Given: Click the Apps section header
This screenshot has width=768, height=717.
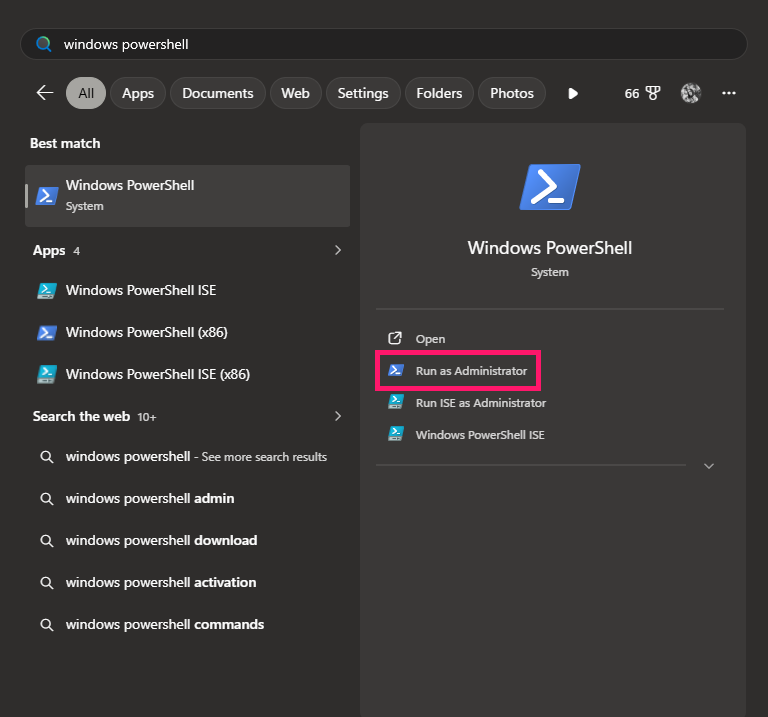Looking at the screenshot, I should pos(49,250).
